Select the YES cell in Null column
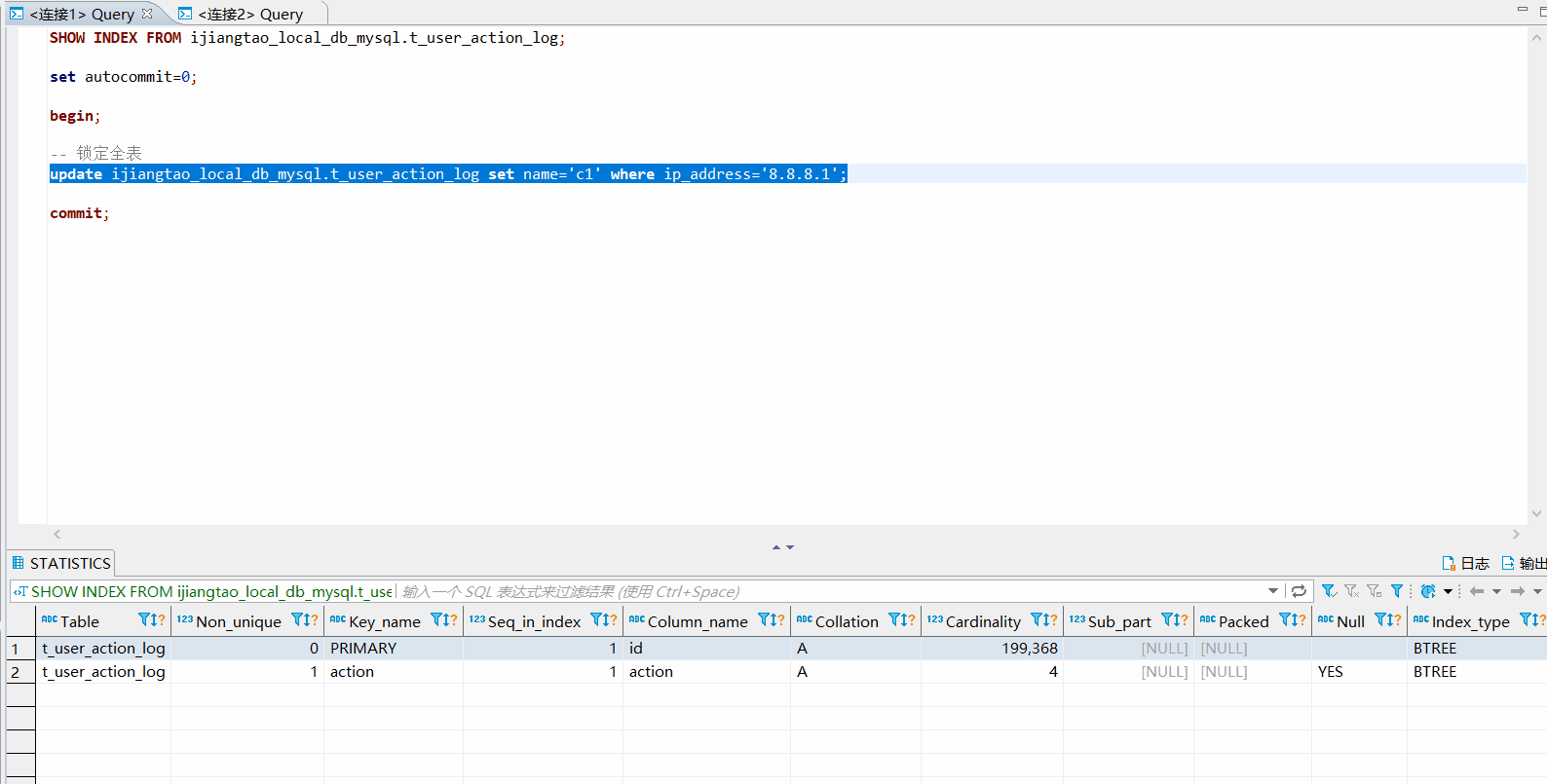Viewport: 1547px width, 784px height. tap(1359, 671)
